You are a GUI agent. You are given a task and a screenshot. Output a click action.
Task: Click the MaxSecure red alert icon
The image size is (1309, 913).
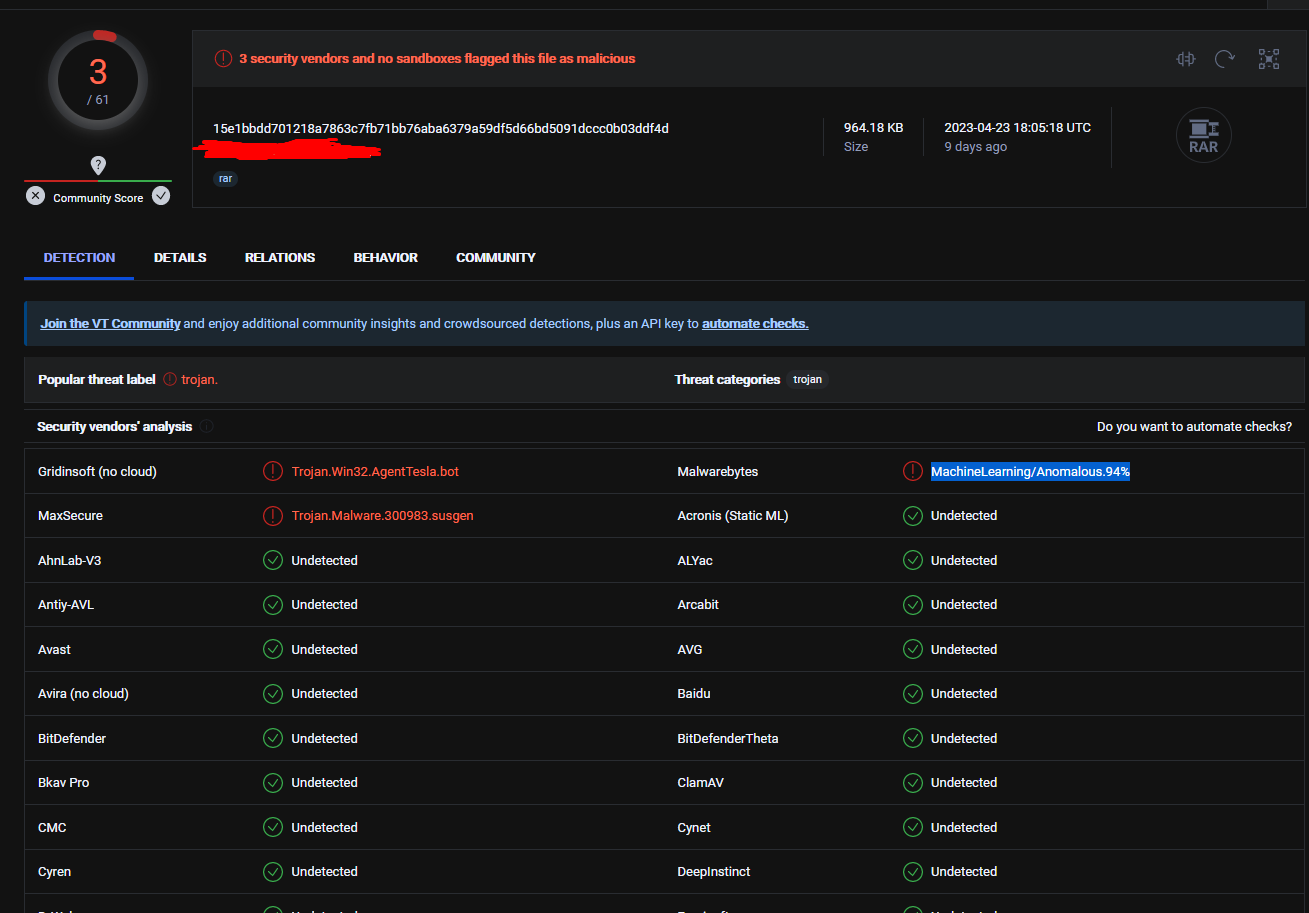click(x=273, y=516)
